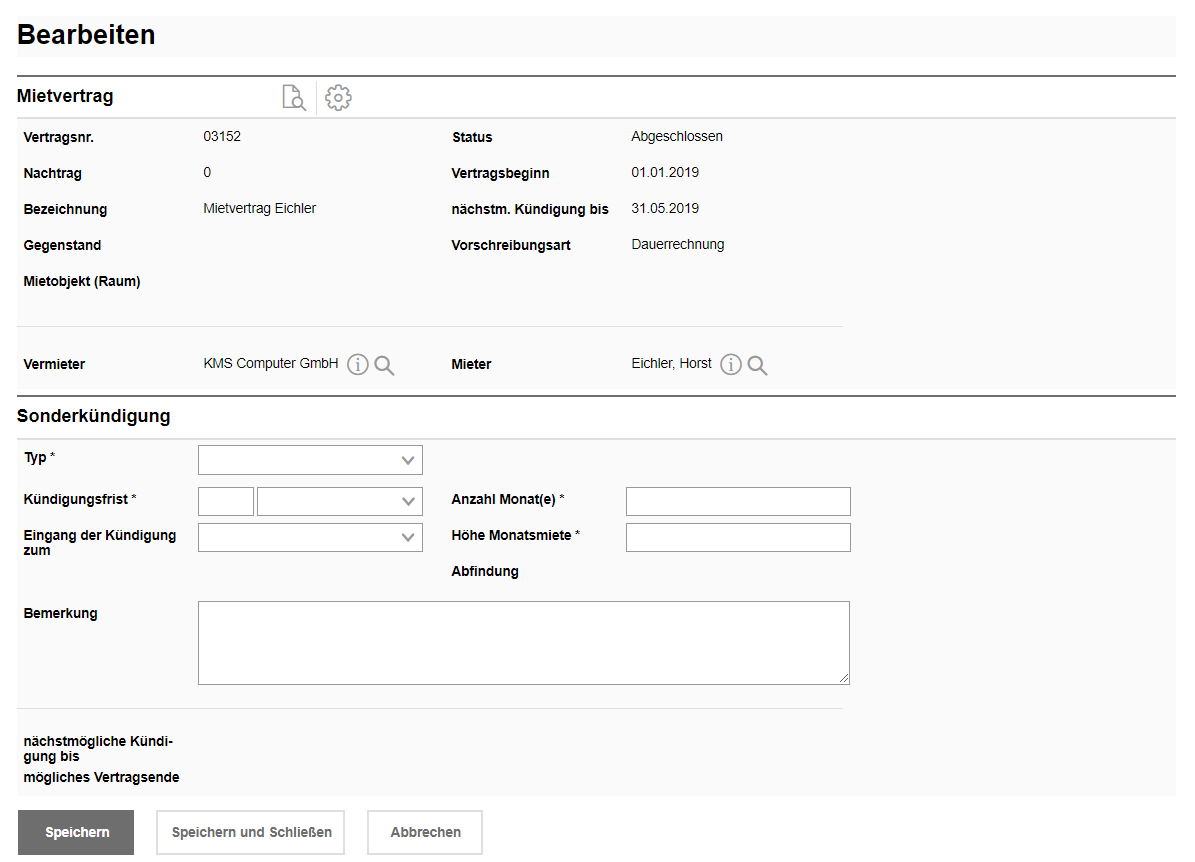Show info for Mieter Eichler, Horst
The height and width of the screenshot is (862, 1195).
click(x=731, y=365)
